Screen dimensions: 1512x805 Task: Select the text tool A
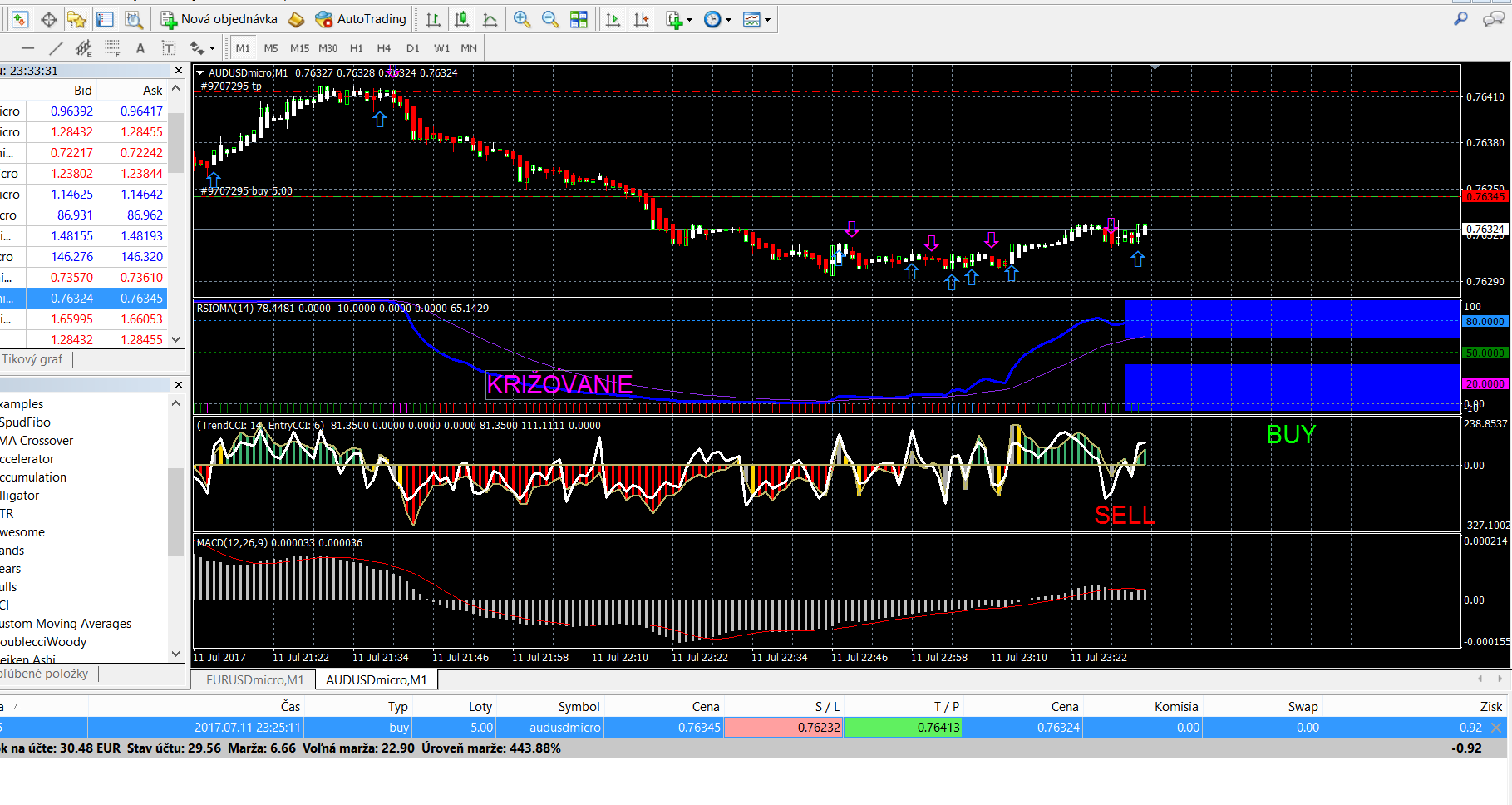coord(140,48)
